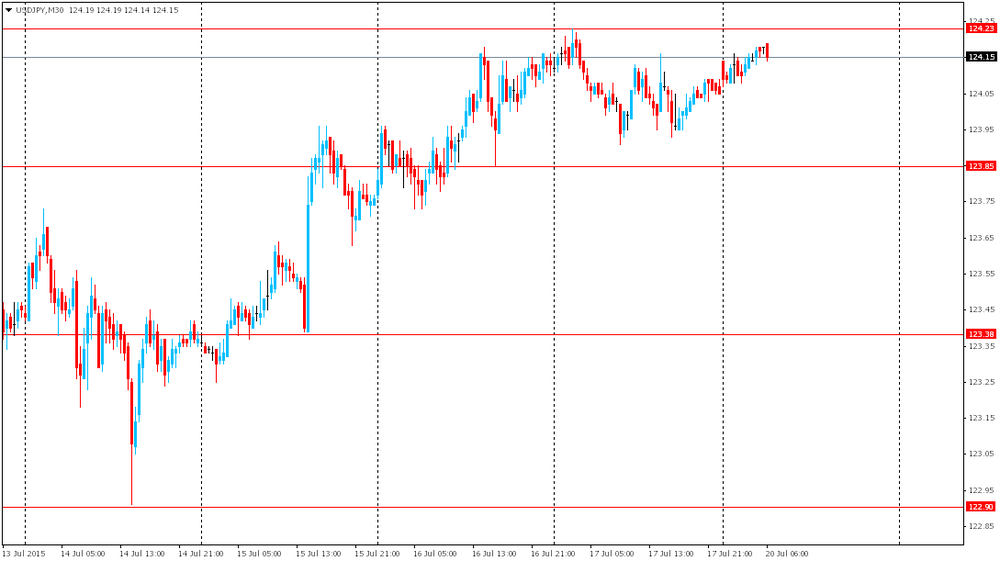Select the red 124.23 price level label
The image size is (1000, 561).
pyautogui.click(x=981, y=29)
